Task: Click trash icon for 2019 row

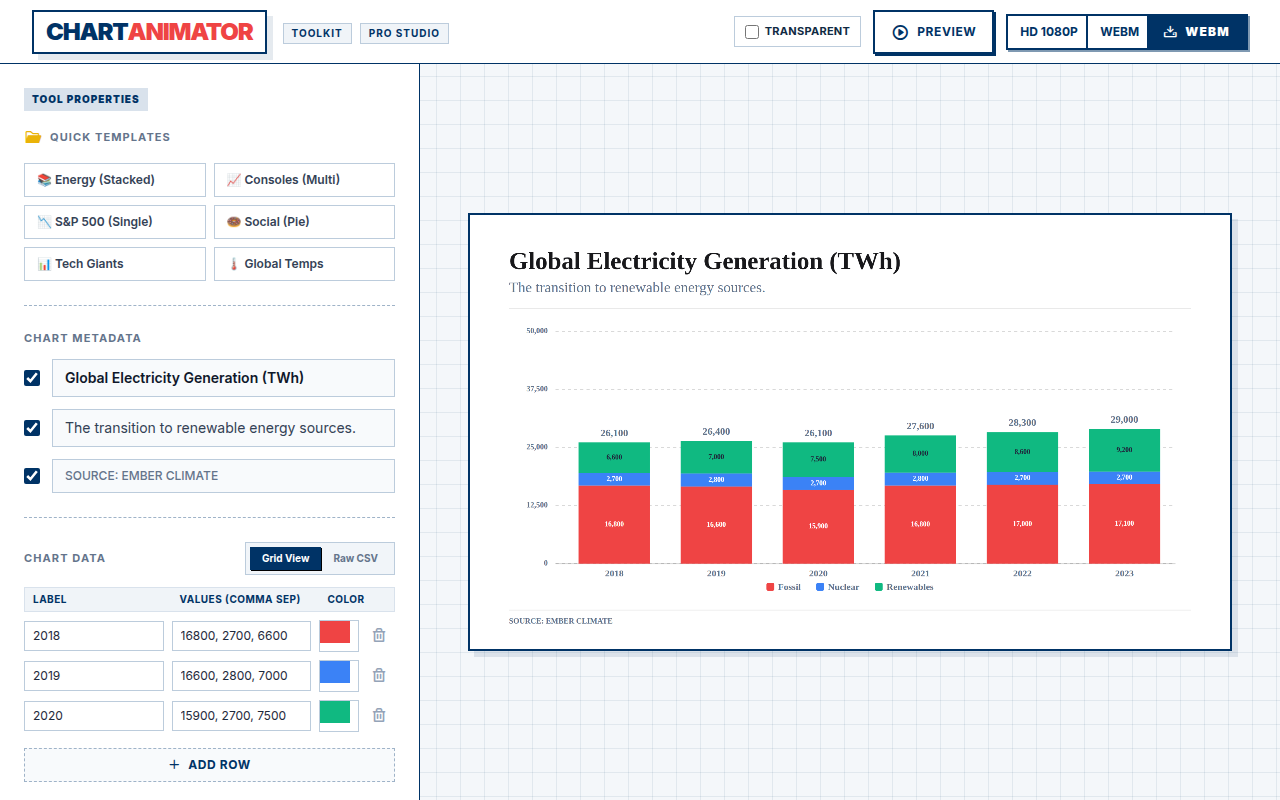Action: [x=379, y=675]
